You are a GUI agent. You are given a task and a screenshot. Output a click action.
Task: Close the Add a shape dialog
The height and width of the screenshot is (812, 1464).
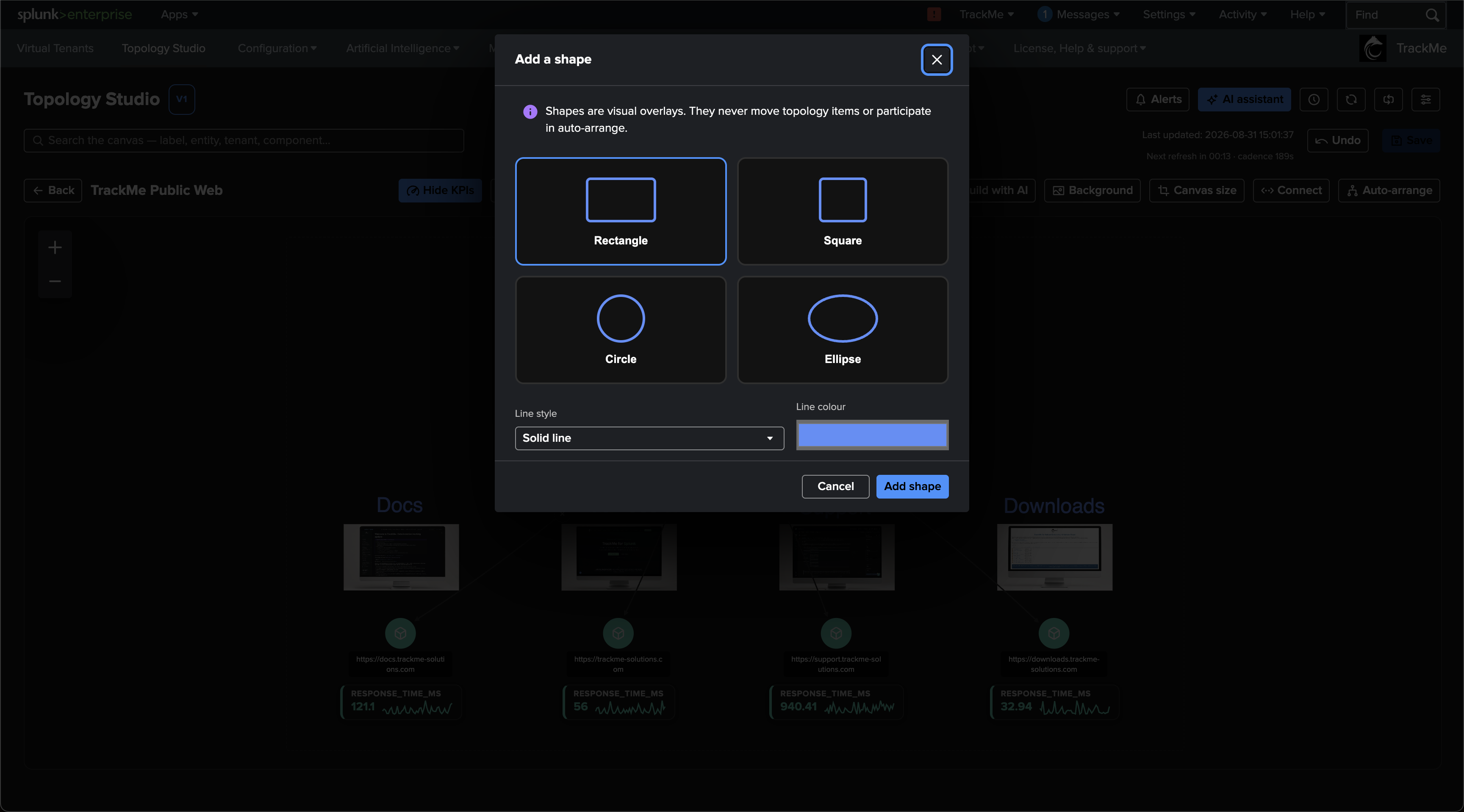[x=937, y=60]
